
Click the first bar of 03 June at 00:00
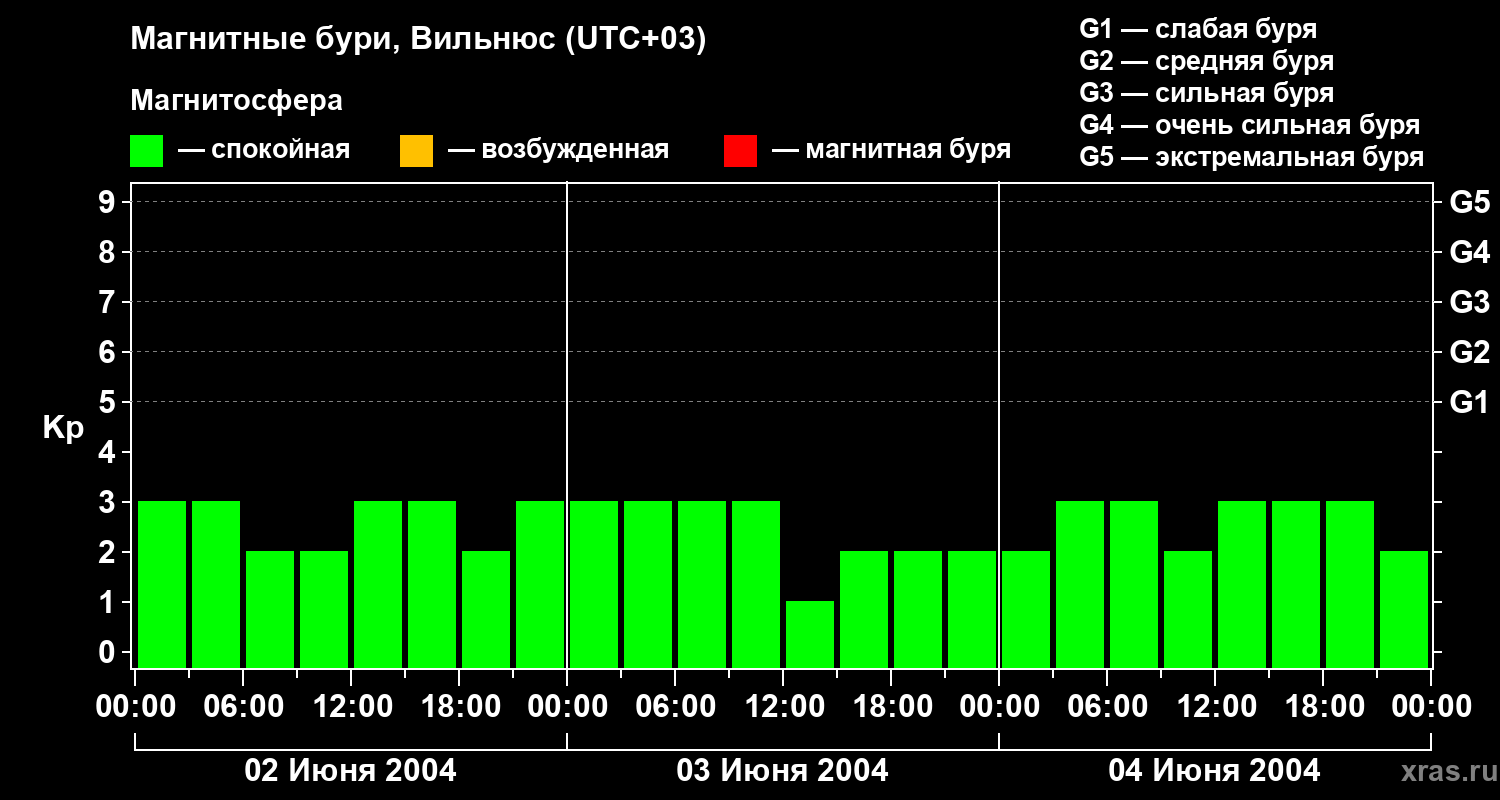click(x=594, y=584)
